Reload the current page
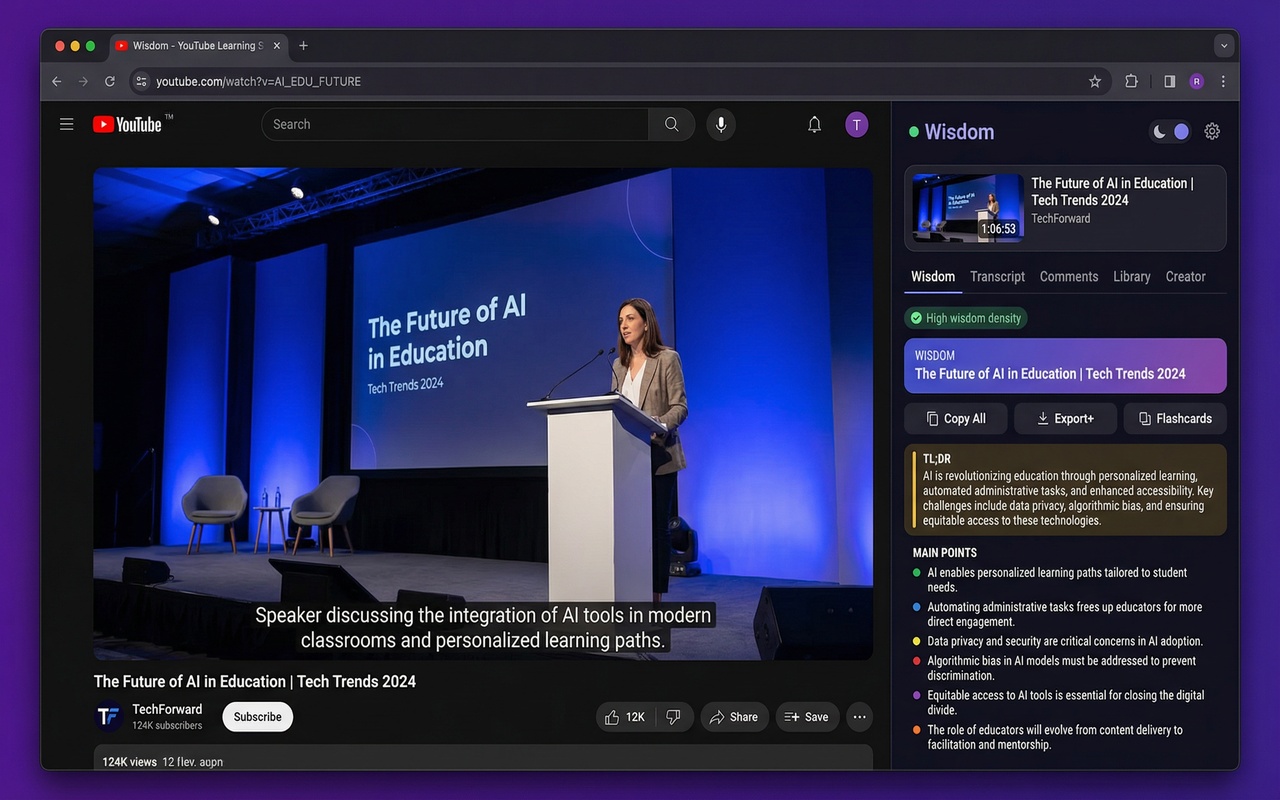1280x800 pixels. click(109, 81)
